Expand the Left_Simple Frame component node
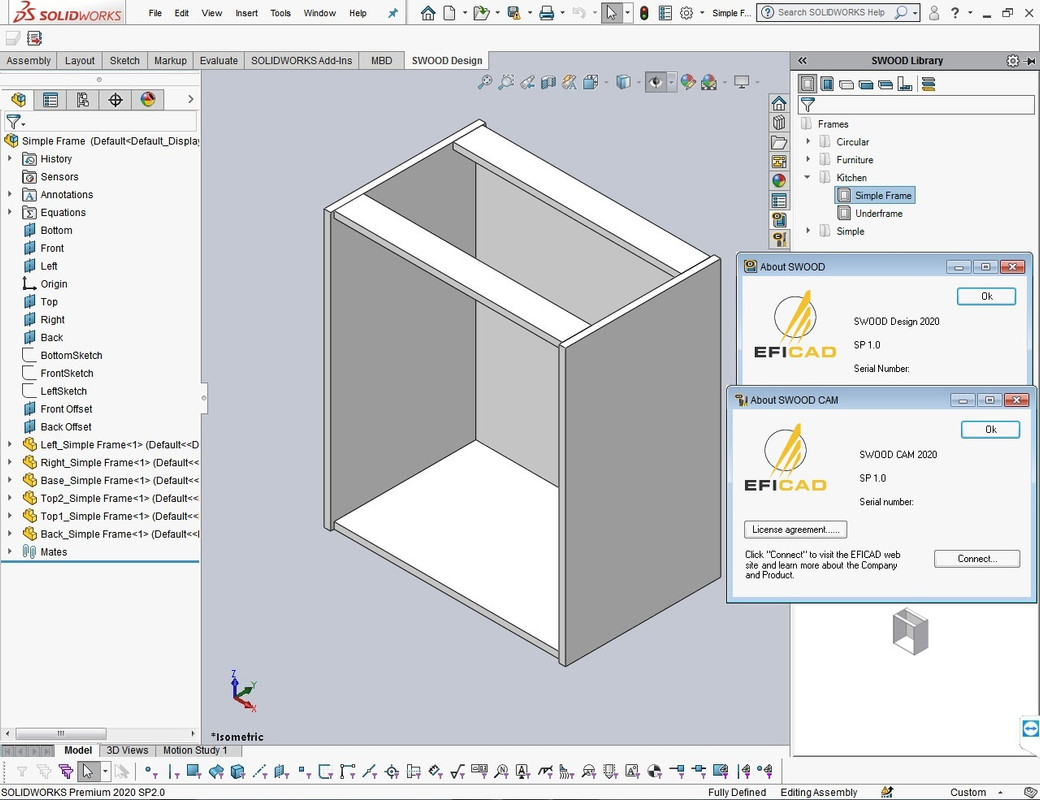1040x800 pixels. pos(9,444)
